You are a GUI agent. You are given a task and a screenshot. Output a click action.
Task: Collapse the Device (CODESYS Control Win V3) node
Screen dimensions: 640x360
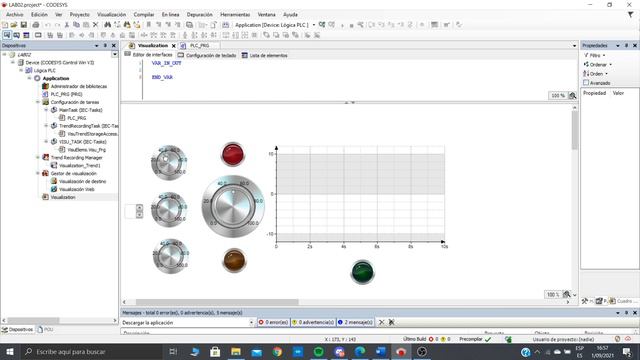[x=13, y=62]
